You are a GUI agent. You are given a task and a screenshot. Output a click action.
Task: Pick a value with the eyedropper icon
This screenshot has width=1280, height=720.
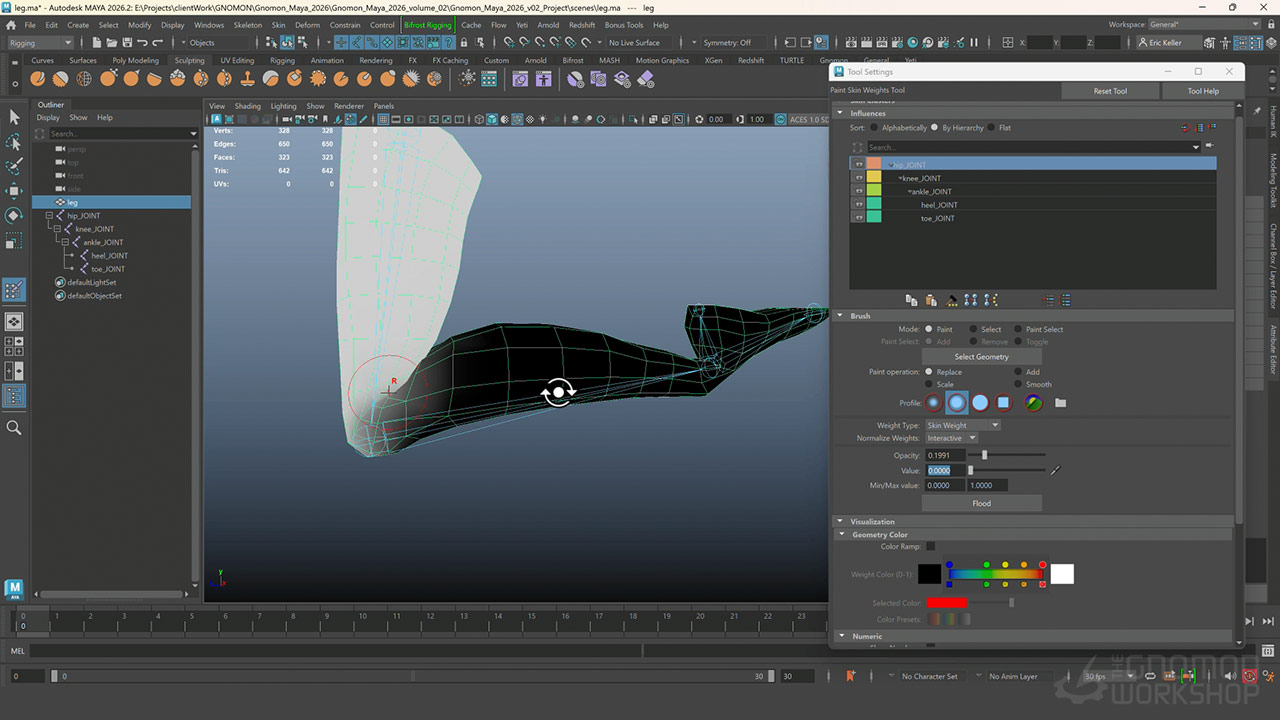tap(1054, 470)
